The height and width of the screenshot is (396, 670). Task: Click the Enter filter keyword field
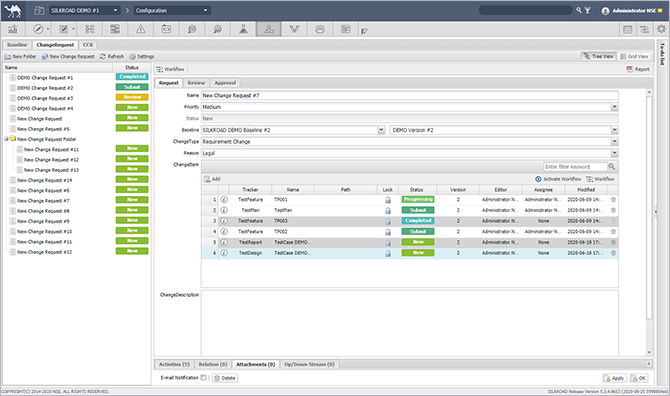pyautogui.click(x=575, y=167)
